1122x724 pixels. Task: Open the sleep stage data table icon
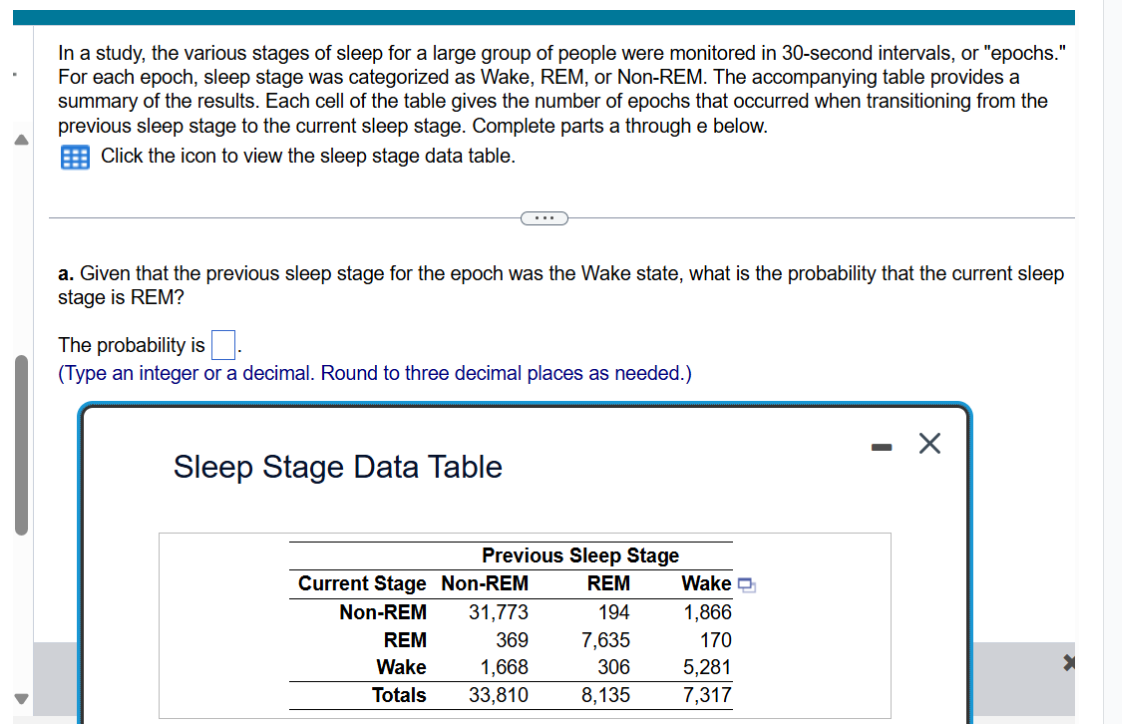pos(75,157)
